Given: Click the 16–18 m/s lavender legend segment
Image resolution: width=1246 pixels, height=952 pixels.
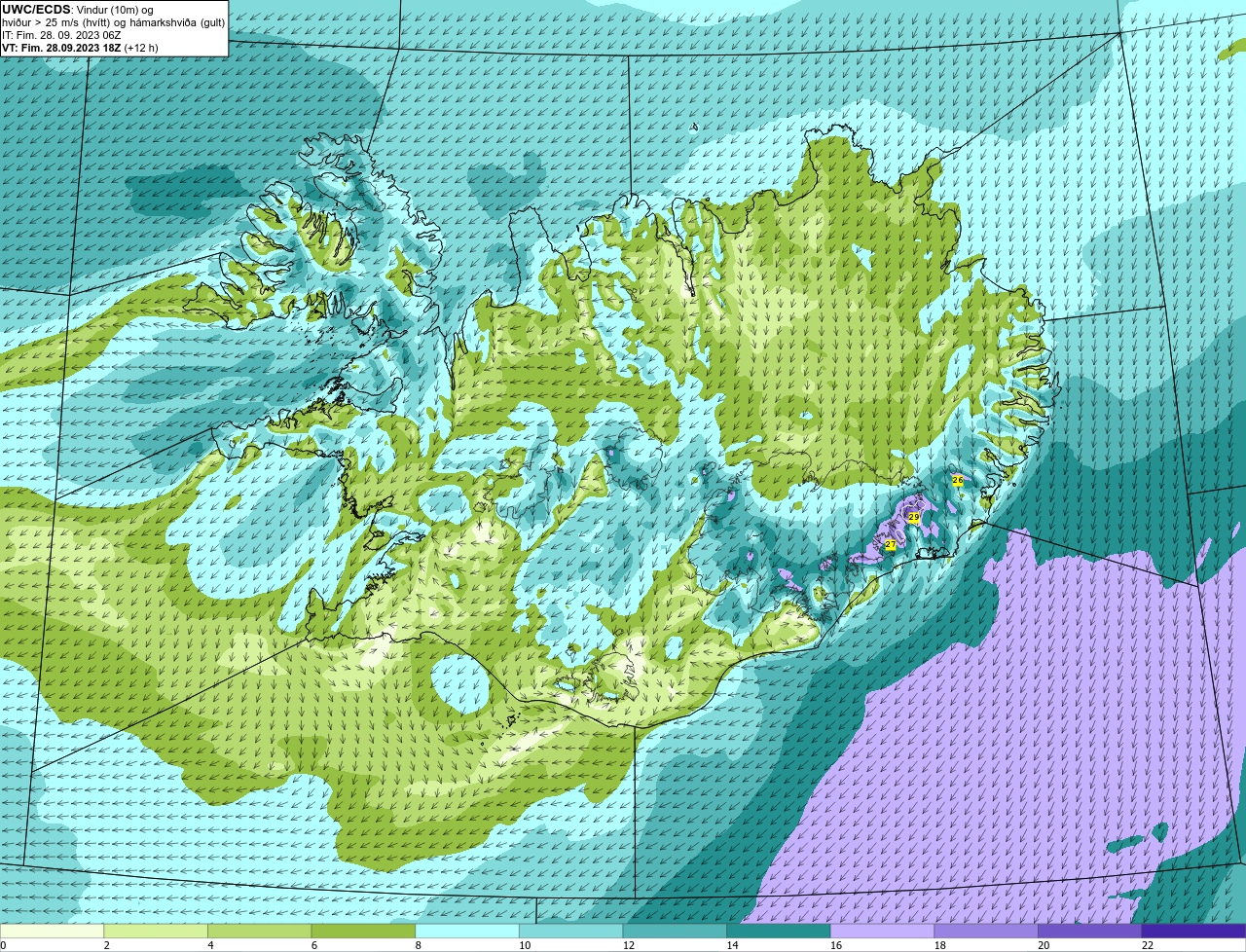Looking at the screenshot, I should [883, 931].
